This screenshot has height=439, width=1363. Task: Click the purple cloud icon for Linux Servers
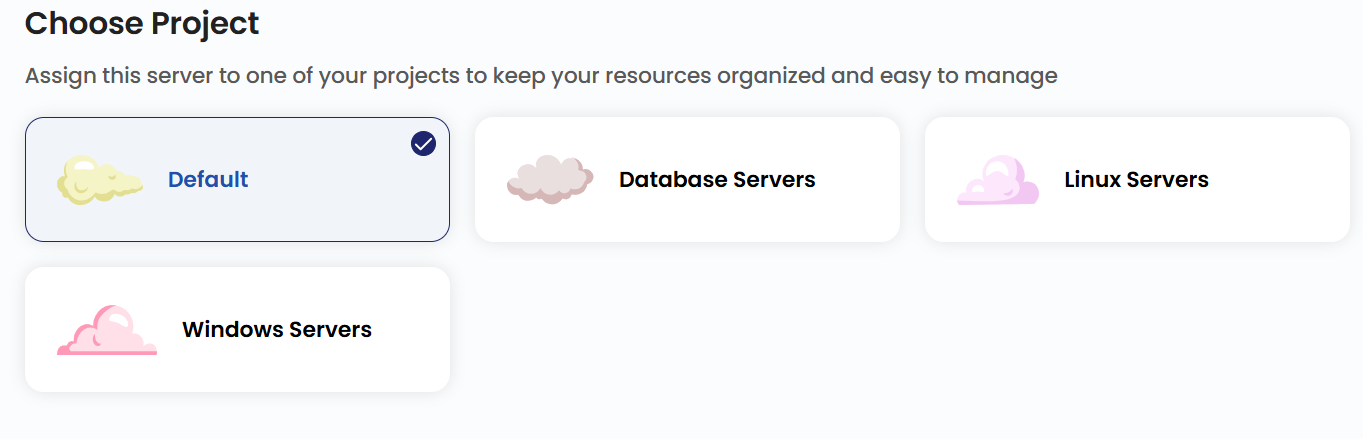tap(998, 180)
